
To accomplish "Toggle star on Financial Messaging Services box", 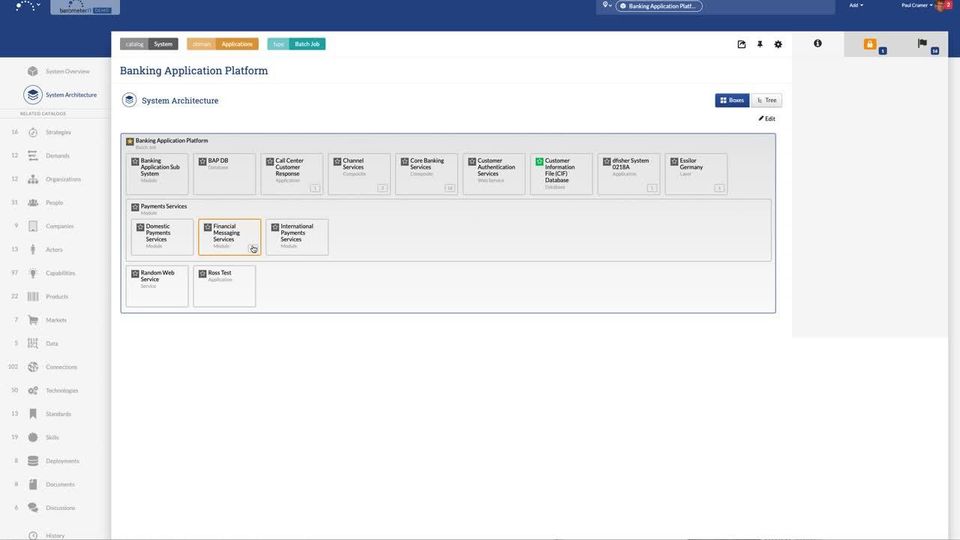I will tap(208, 227).
